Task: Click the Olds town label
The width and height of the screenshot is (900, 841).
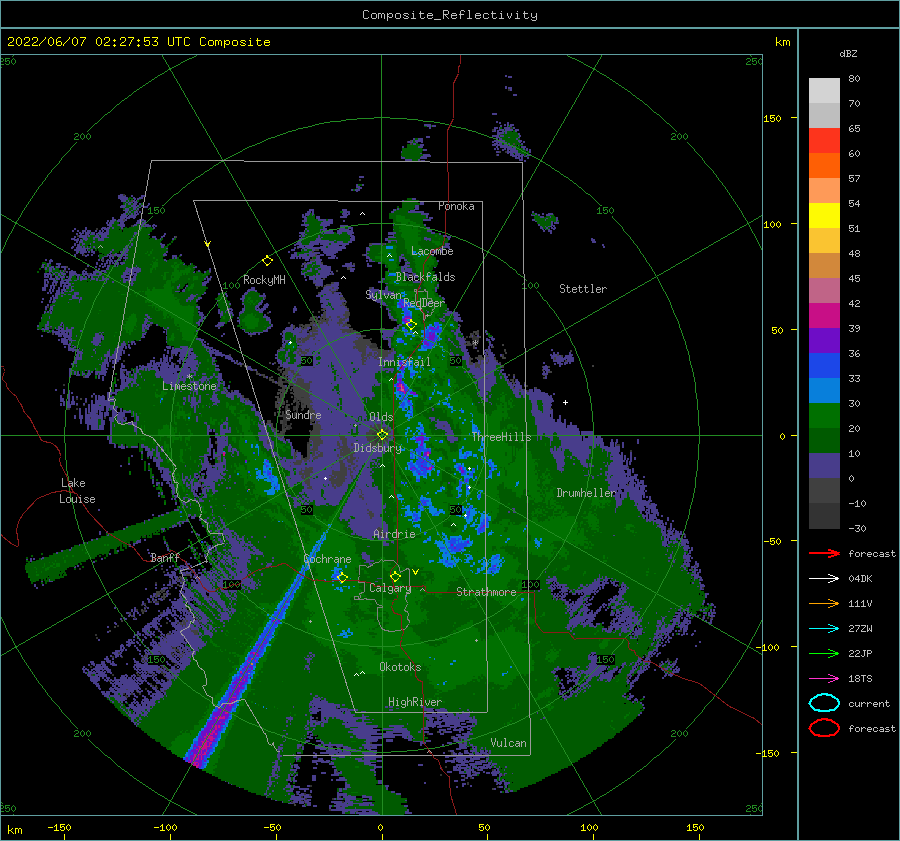Action: point(381,417)
